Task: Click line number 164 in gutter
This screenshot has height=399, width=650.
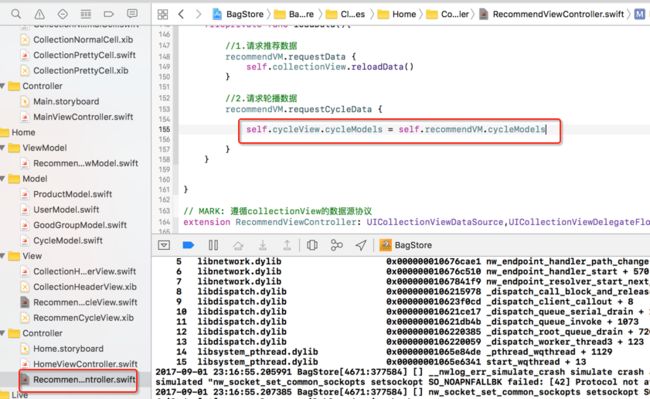Action: click(165, 222)
